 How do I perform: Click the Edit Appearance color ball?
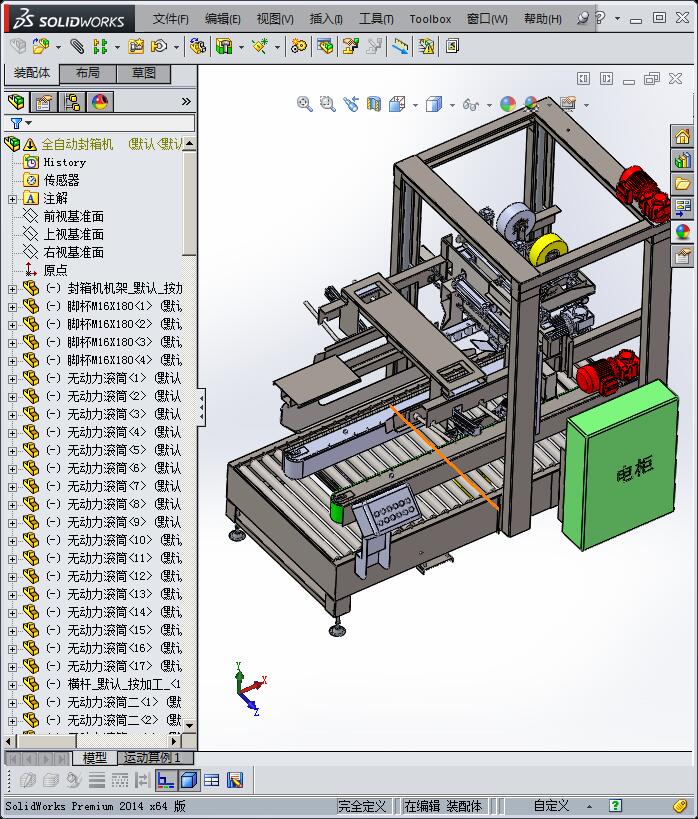tap(508, 104)
